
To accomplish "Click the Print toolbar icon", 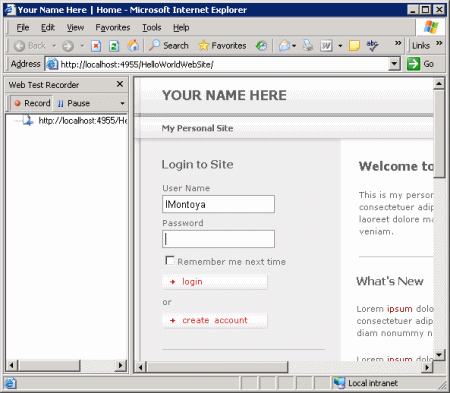I will coord(308,46).
